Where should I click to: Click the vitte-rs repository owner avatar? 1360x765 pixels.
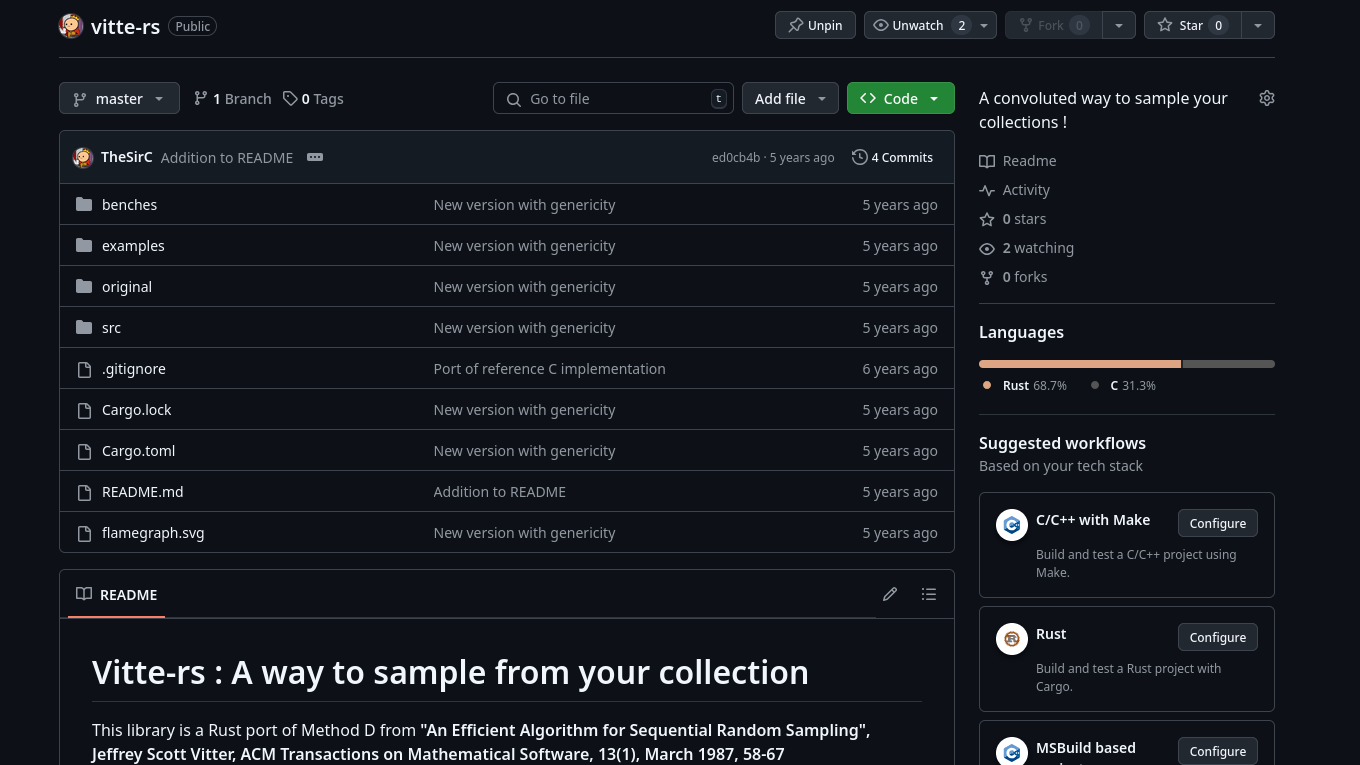click(x=71, y=26)
